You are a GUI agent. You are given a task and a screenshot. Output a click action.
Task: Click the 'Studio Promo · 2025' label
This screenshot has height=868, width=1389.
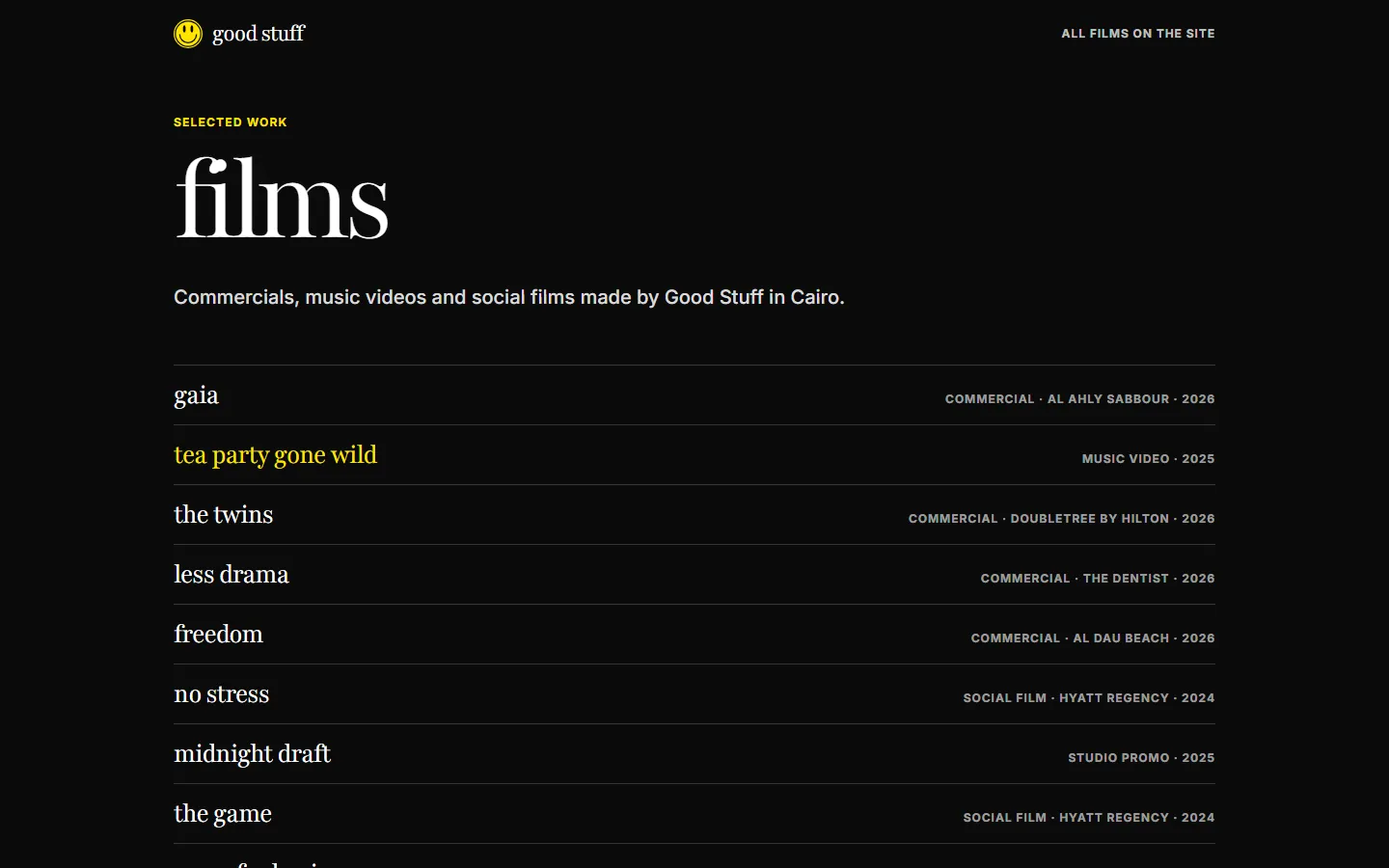(x=1141, y=758)
